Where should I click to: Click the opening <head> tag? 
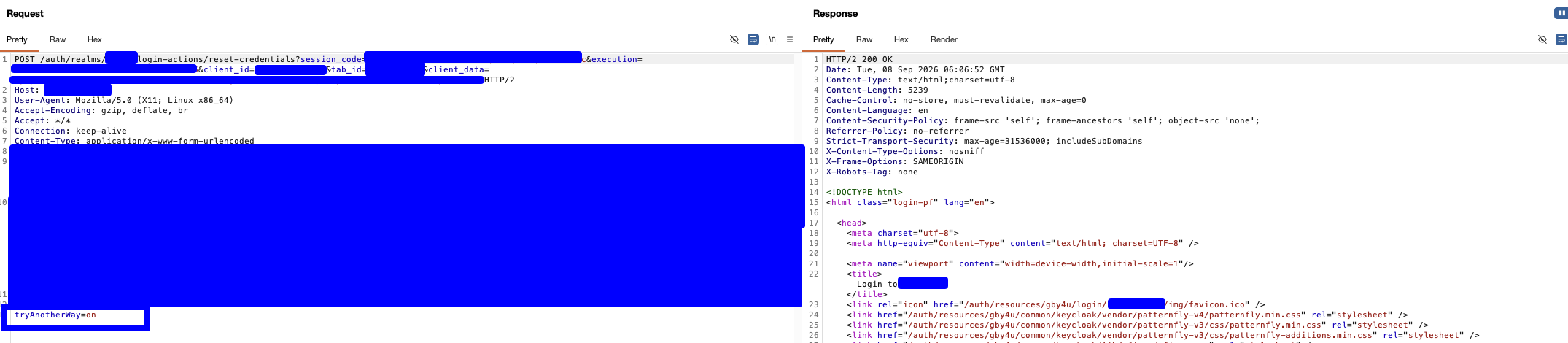click(852, 223)
